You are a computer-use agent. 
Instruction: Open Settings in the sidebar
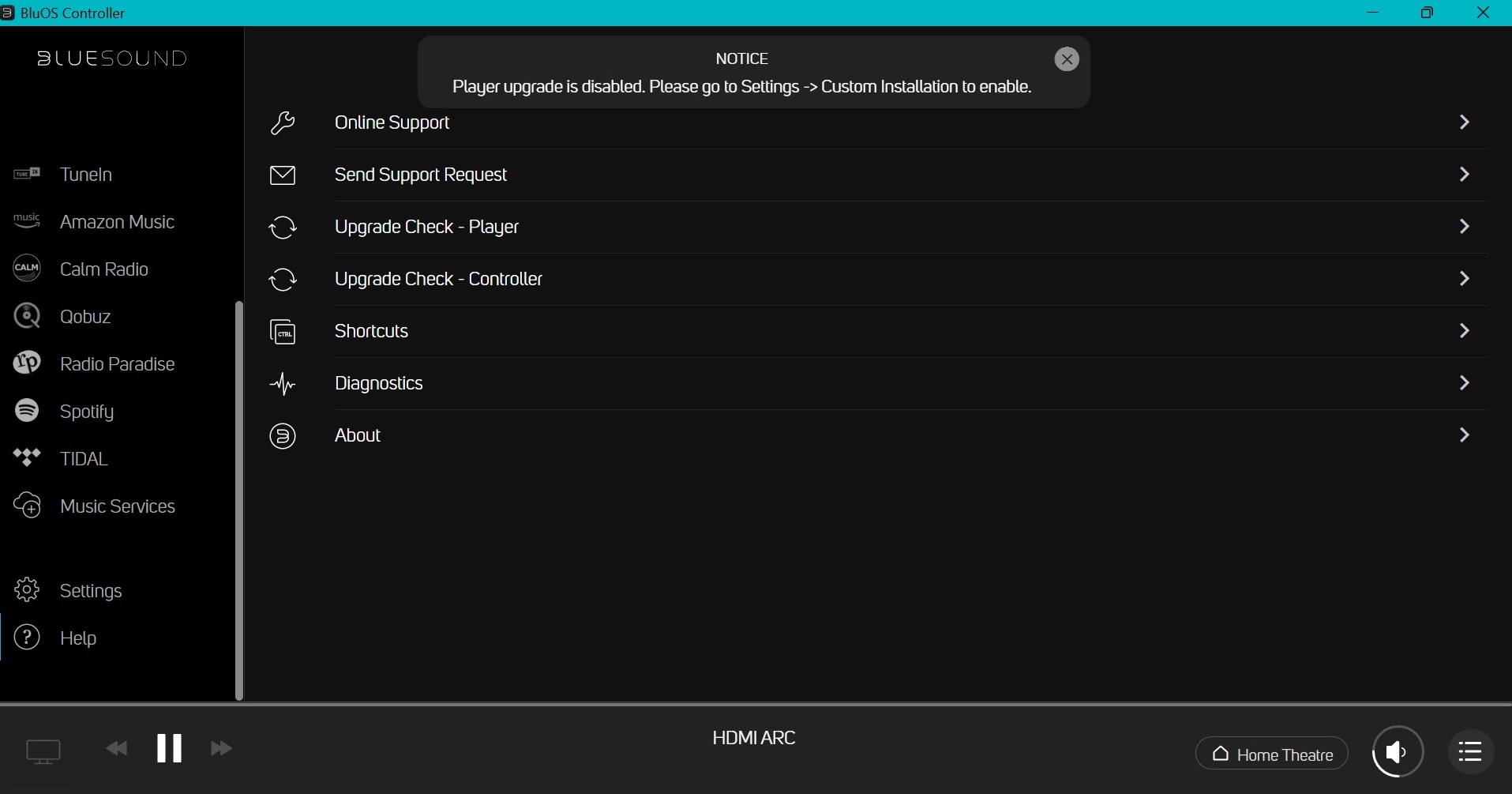tap(91, 591)
